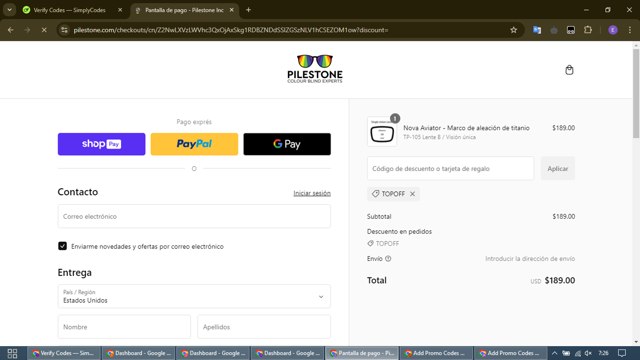Click the shipping info help icon
640x360 pixels.
coord(388,258)
